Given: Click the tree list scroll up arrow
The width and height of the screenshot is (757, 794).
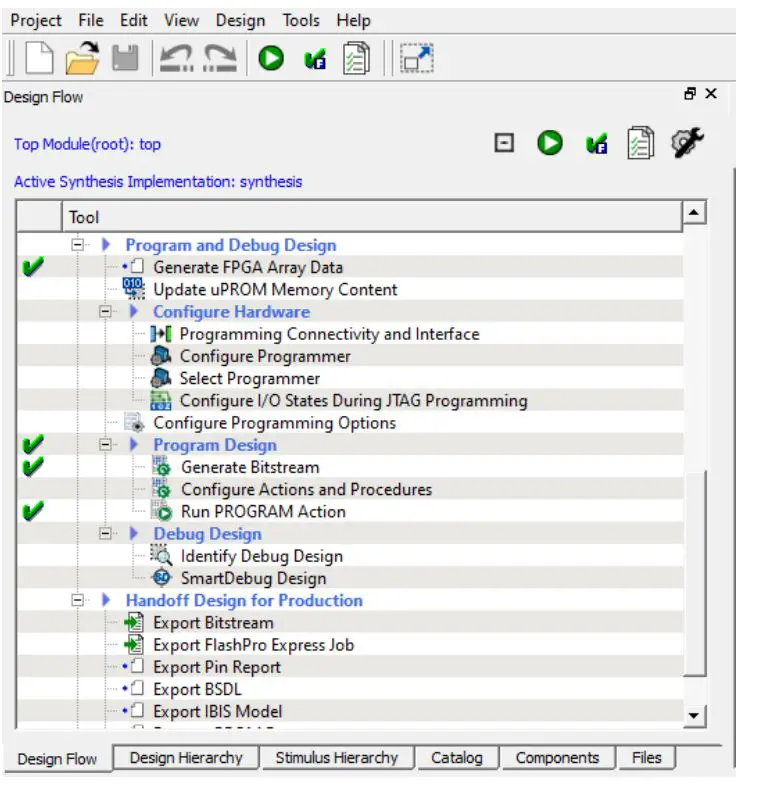Looking at the screenshot, I should click(694, 212).
